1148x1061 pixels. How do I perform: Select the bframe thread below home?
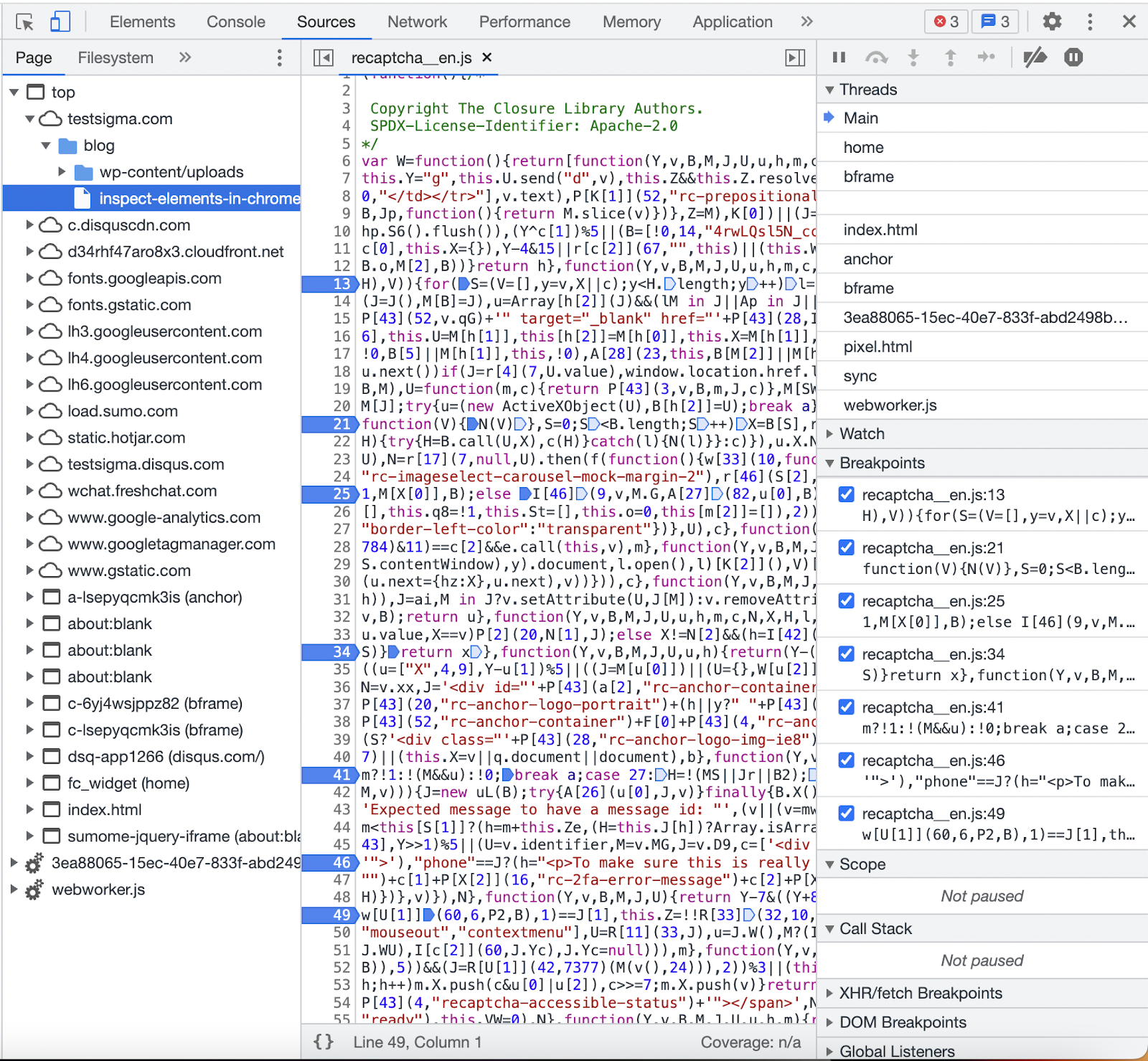point(868,176)
